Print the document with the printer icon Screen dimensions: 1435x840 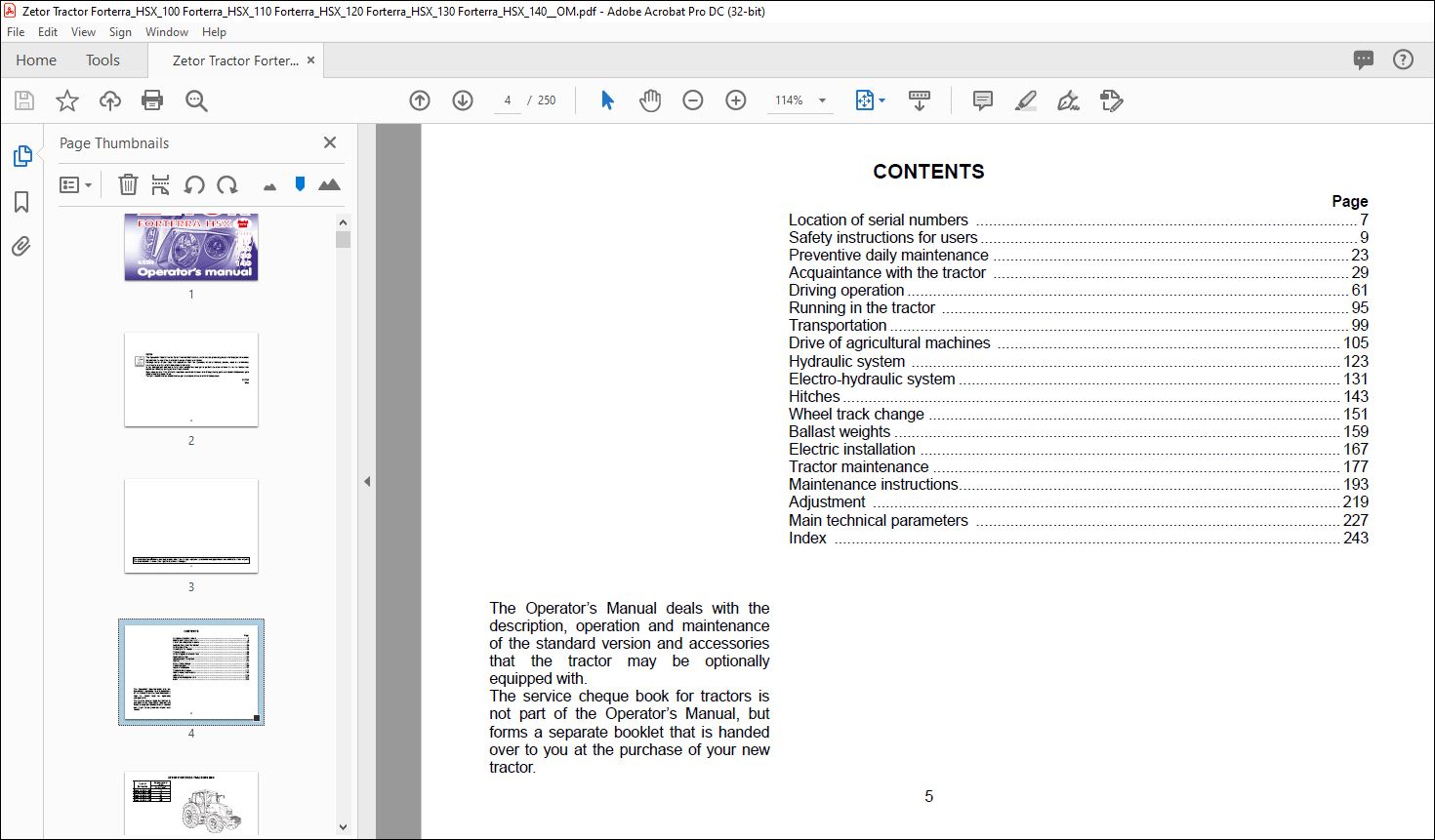tap(152, 100)
